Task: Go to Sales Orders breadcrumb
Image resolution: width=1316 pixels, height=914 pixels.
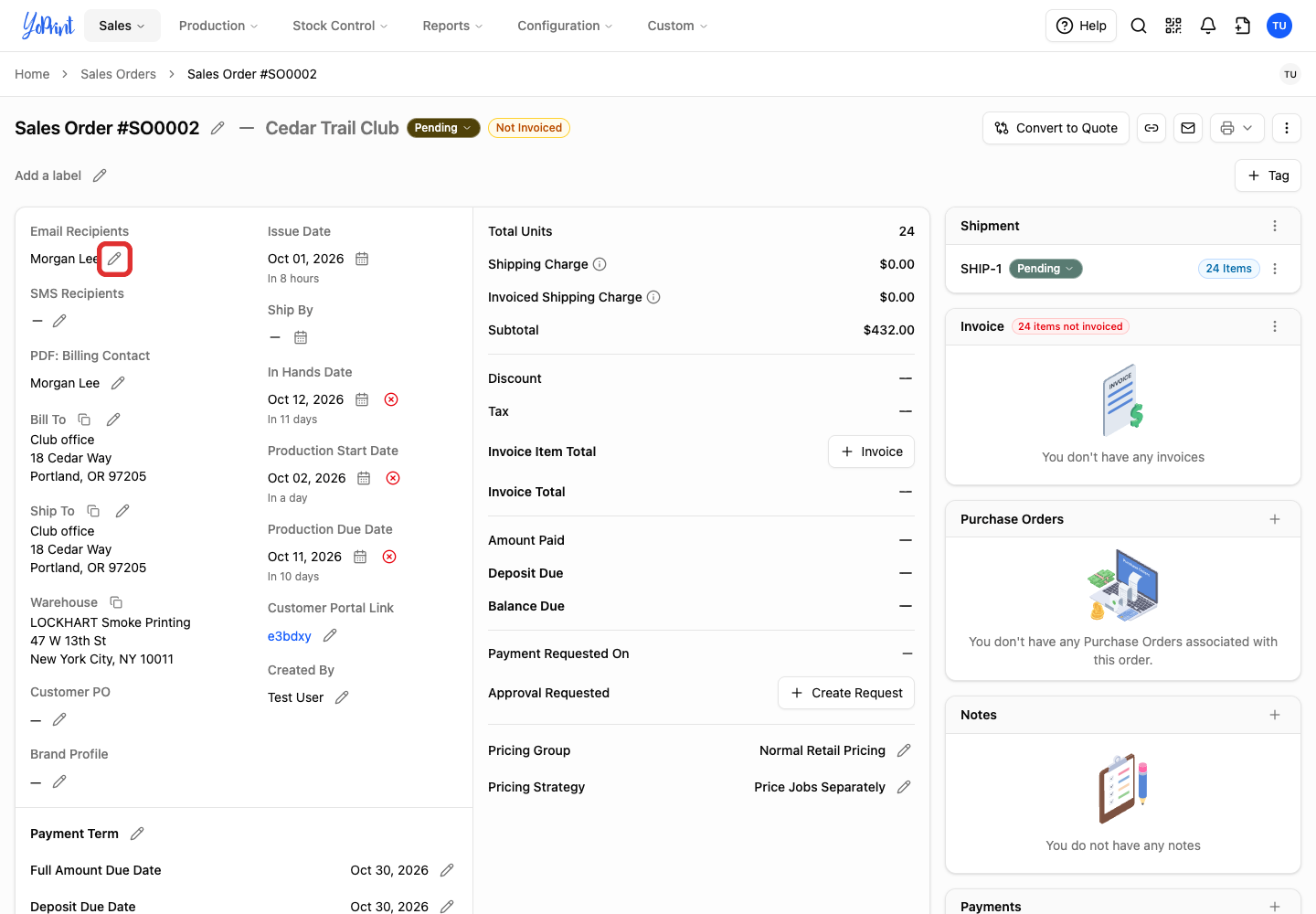Action: pos(118,74)
